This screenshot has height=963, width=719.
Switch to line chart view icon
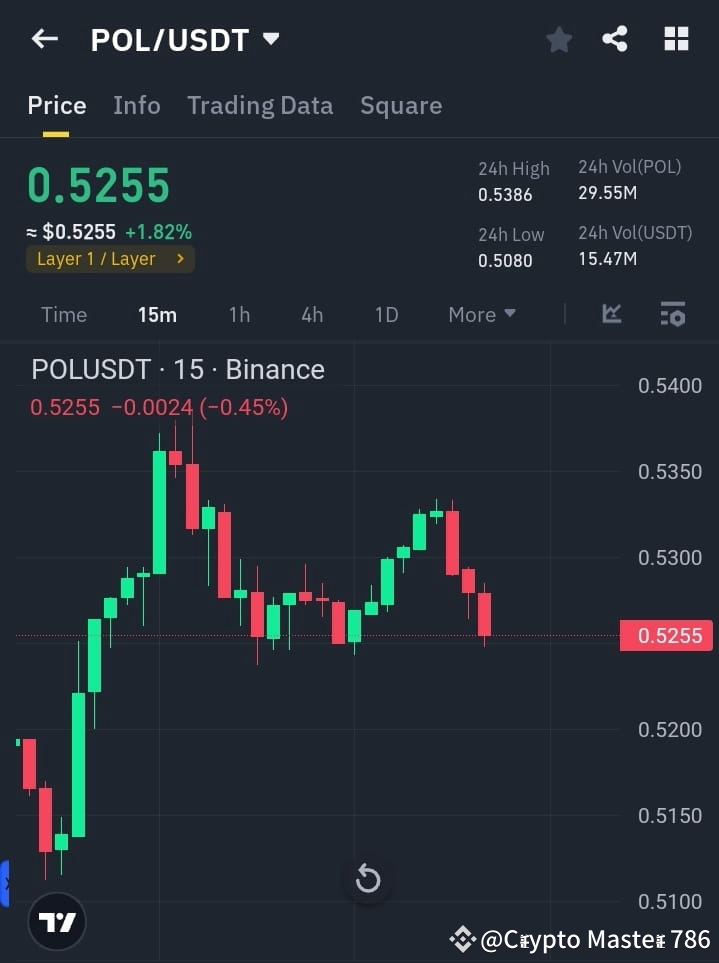click(611, 314)
